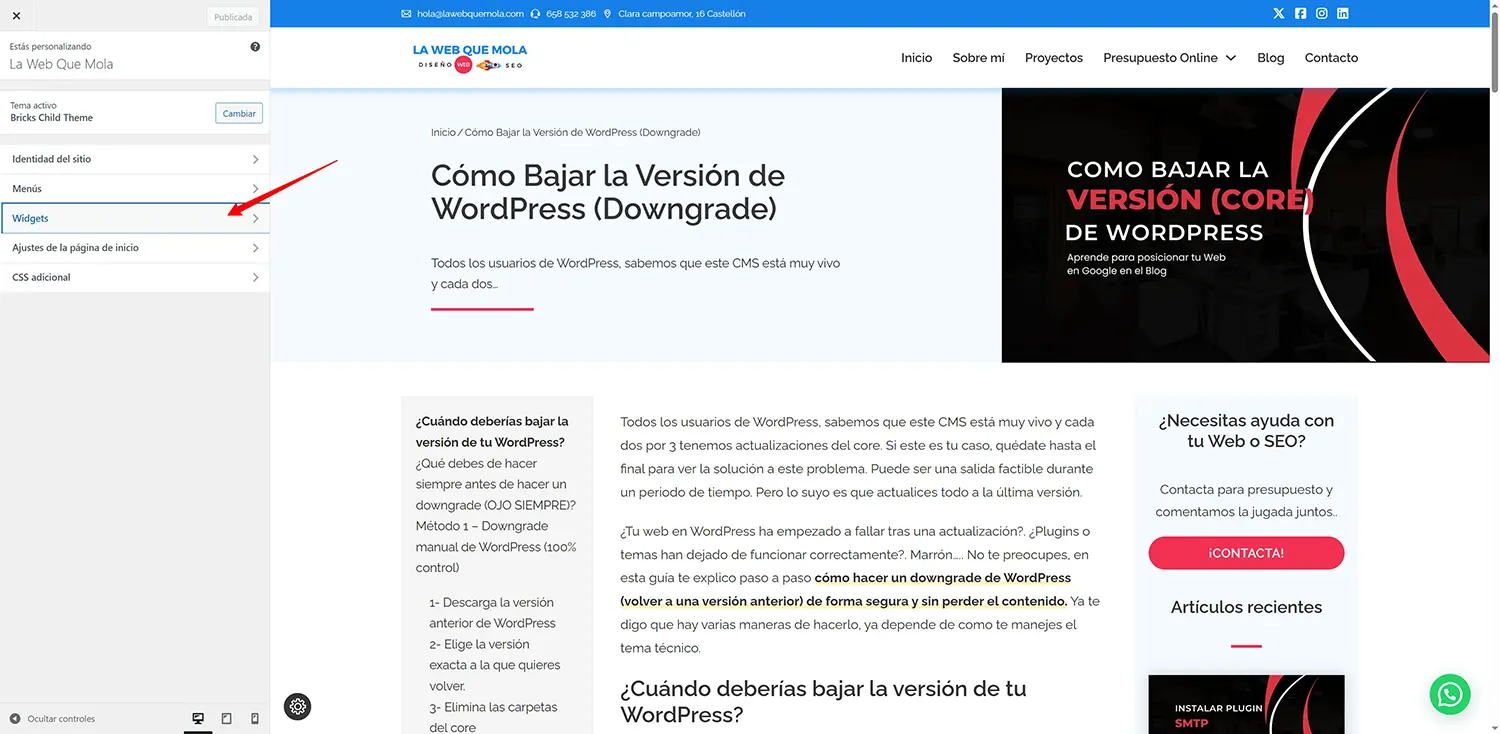The height and width of the screenshot is (734, 1500).
Task: Expand chevron beside CSS adicional
Action: pyautogui.click(x=256, y=277)
